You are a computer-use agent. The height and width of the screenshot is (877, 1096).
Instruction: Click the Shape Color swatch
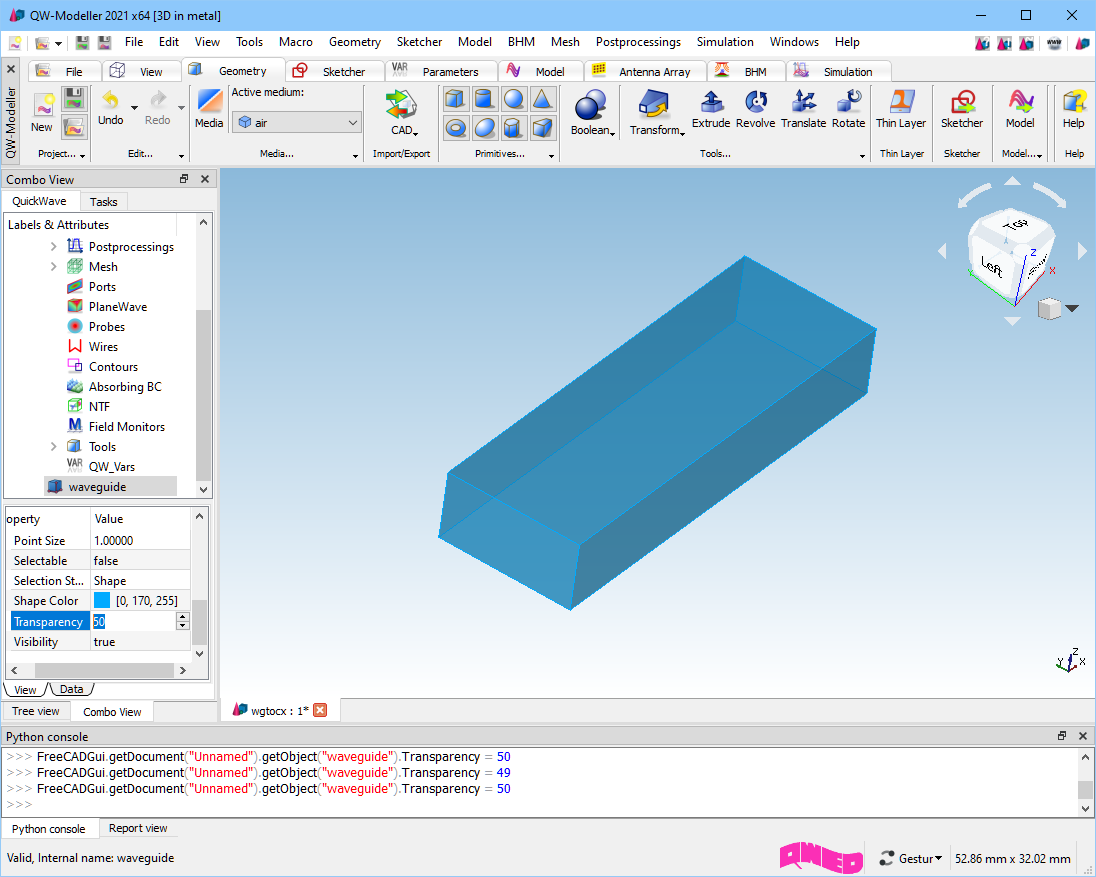102,600
